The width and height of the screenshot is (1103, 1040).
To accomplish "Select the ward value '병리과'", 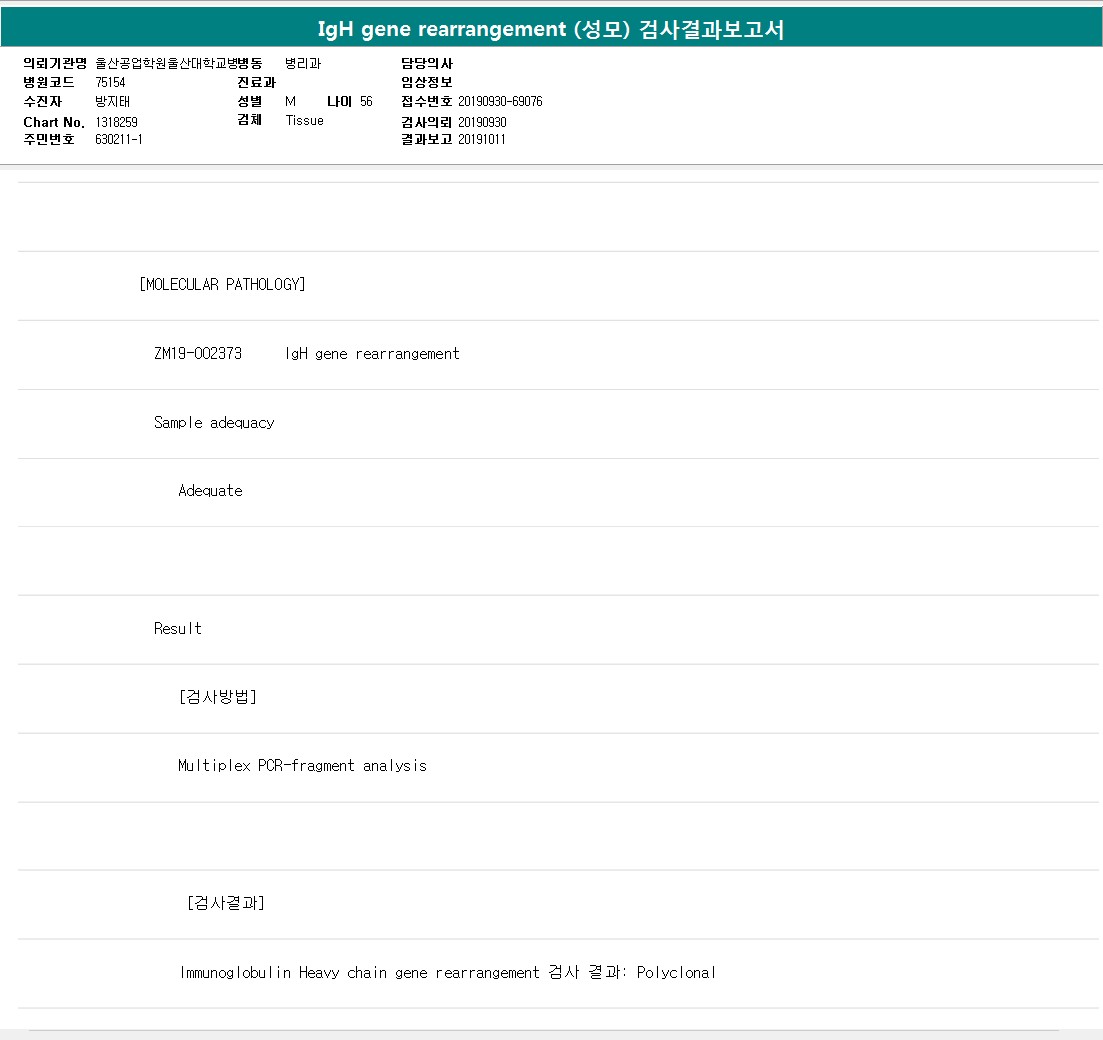I will [303, 63].
